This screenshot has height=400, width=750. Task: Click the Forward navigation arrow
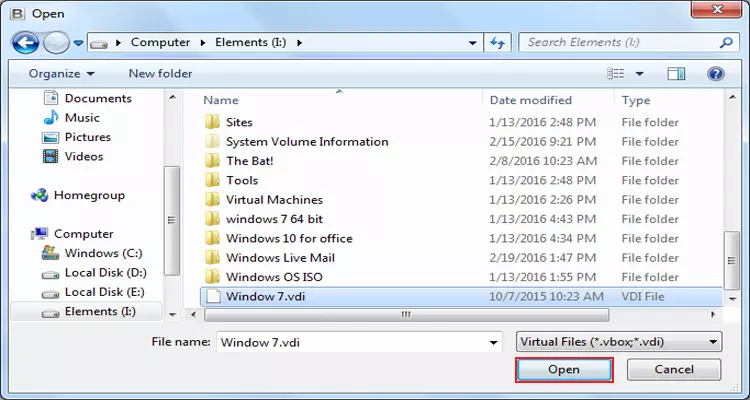(x=56, y=43)
